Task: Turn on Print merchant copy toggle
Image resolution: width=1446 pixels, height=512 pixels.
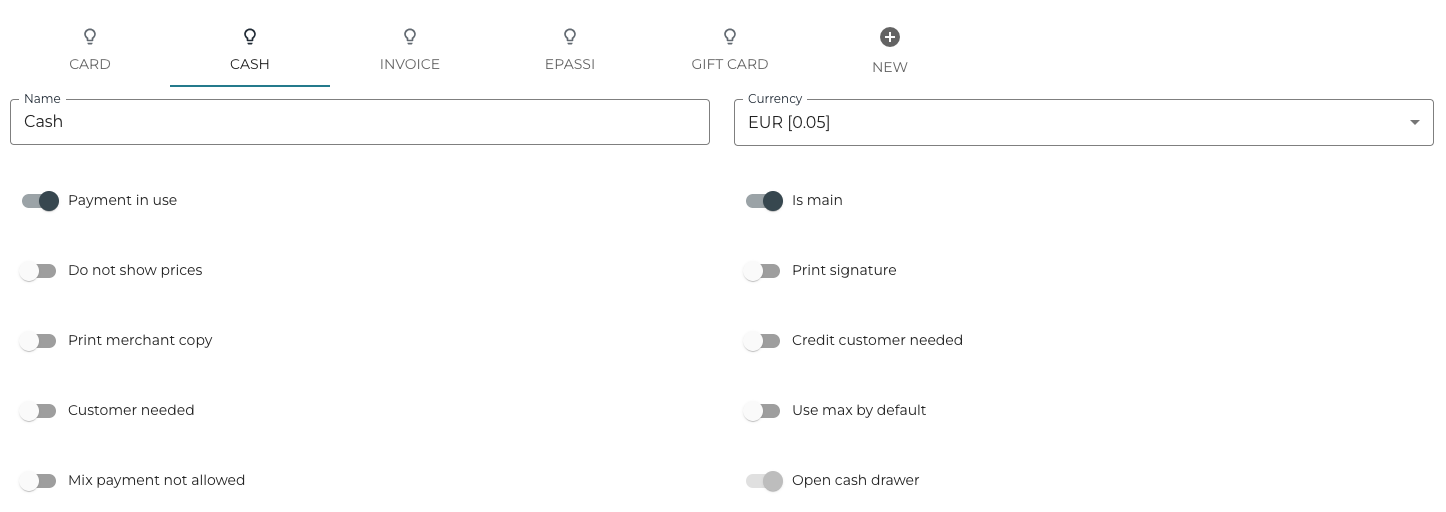Action: pos(38,341)
